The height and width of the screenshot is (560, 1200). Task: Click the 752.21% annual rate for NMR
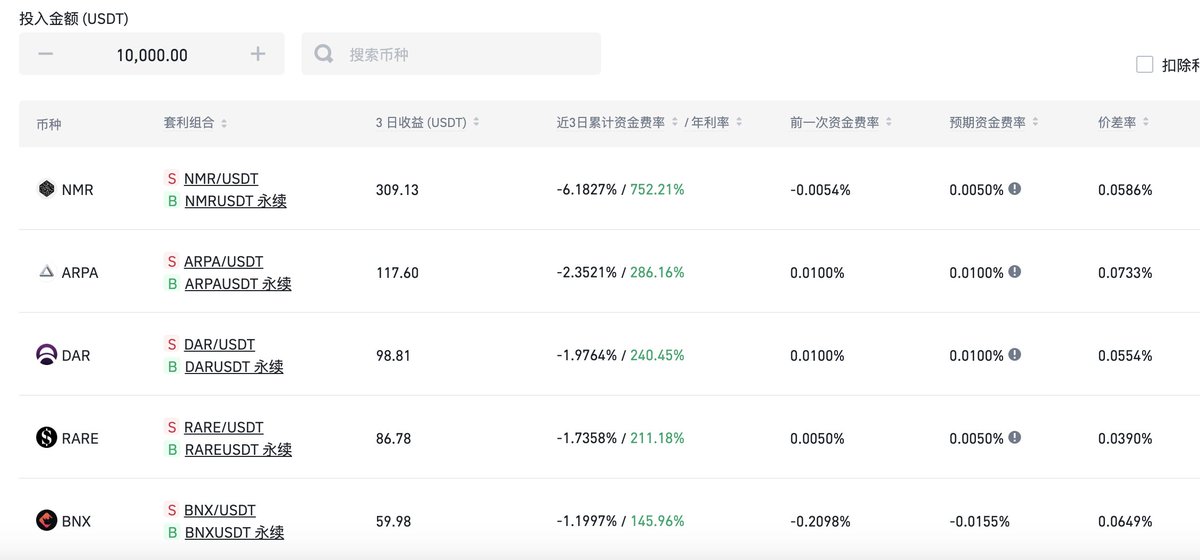coord(657,189)
